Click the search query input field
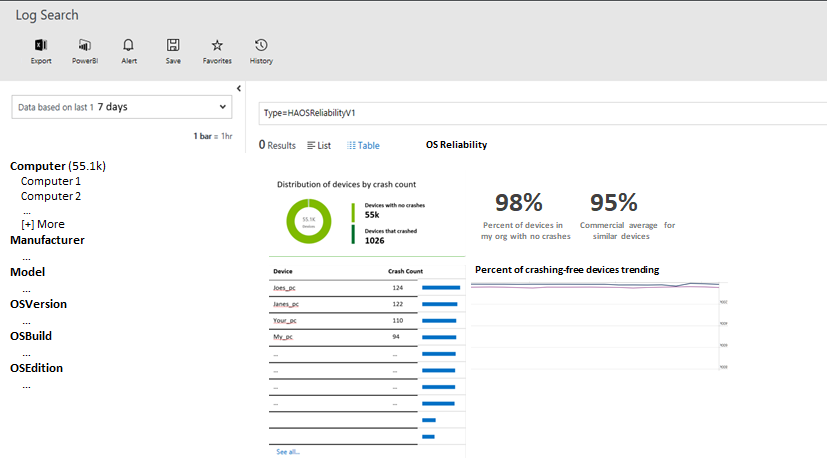The image size is (827, 458). (x=538, y=113)
